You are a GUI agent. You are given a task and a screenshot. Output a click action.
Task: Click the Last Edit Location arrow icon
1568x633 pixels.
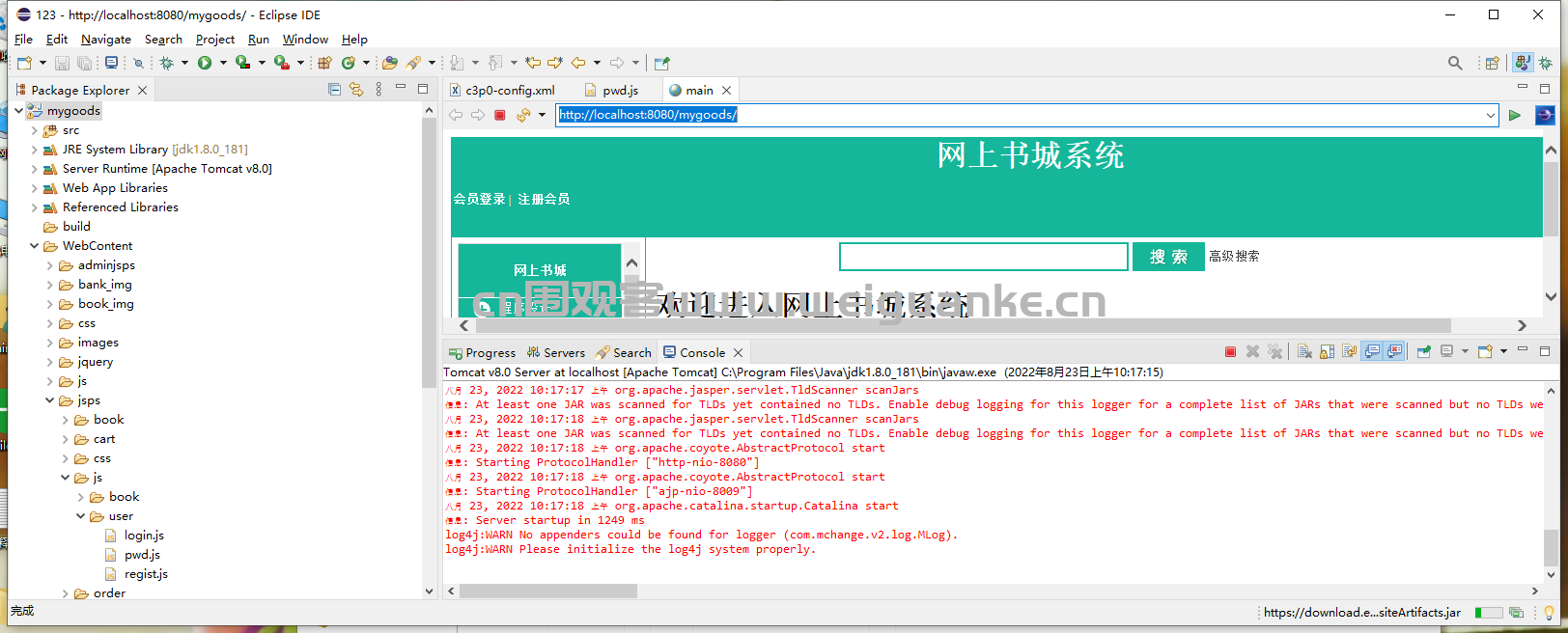[533, 63]
